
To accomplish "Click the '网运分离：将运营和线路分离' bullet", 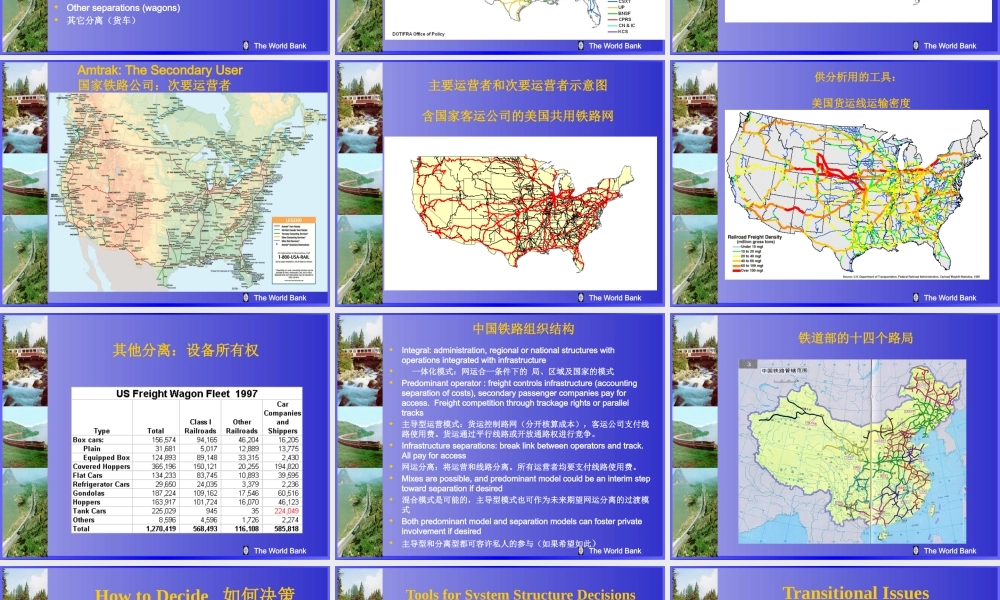I will click(x=519, y=467).
